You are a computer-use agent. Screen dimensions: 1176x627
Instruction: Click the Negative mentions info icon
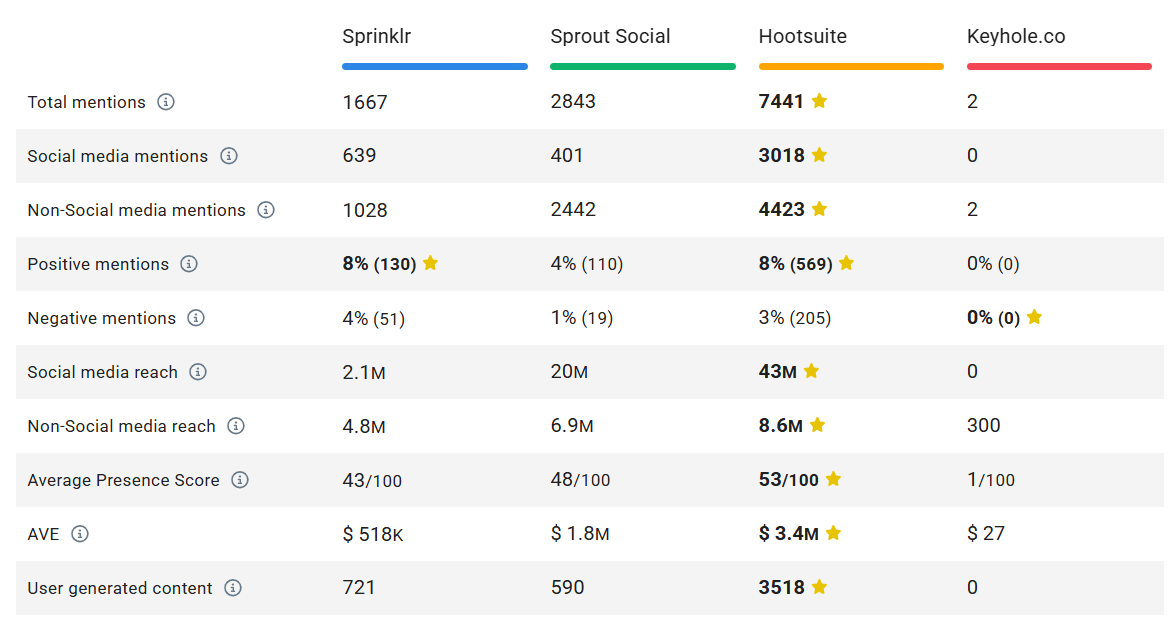[x=197, y=318]
